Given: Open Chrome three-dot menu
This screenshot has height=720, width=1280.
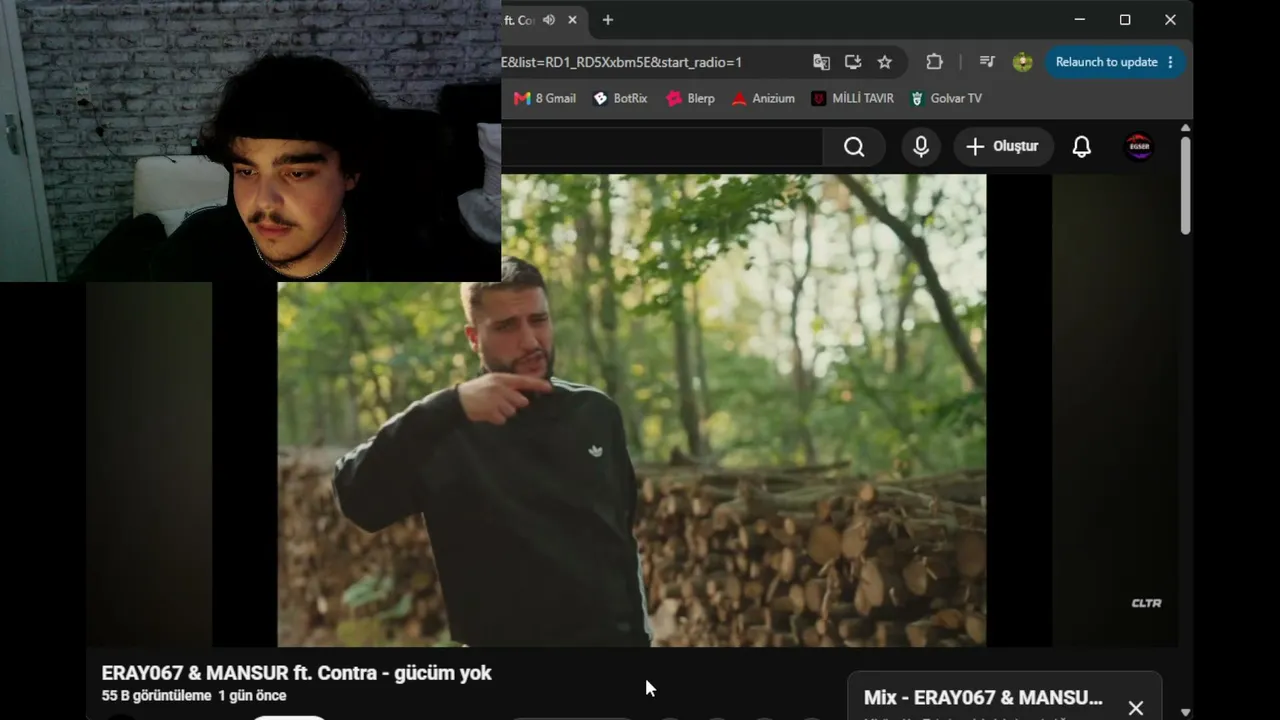Looking at the screenshot, I should click(x=1171, y=62).
